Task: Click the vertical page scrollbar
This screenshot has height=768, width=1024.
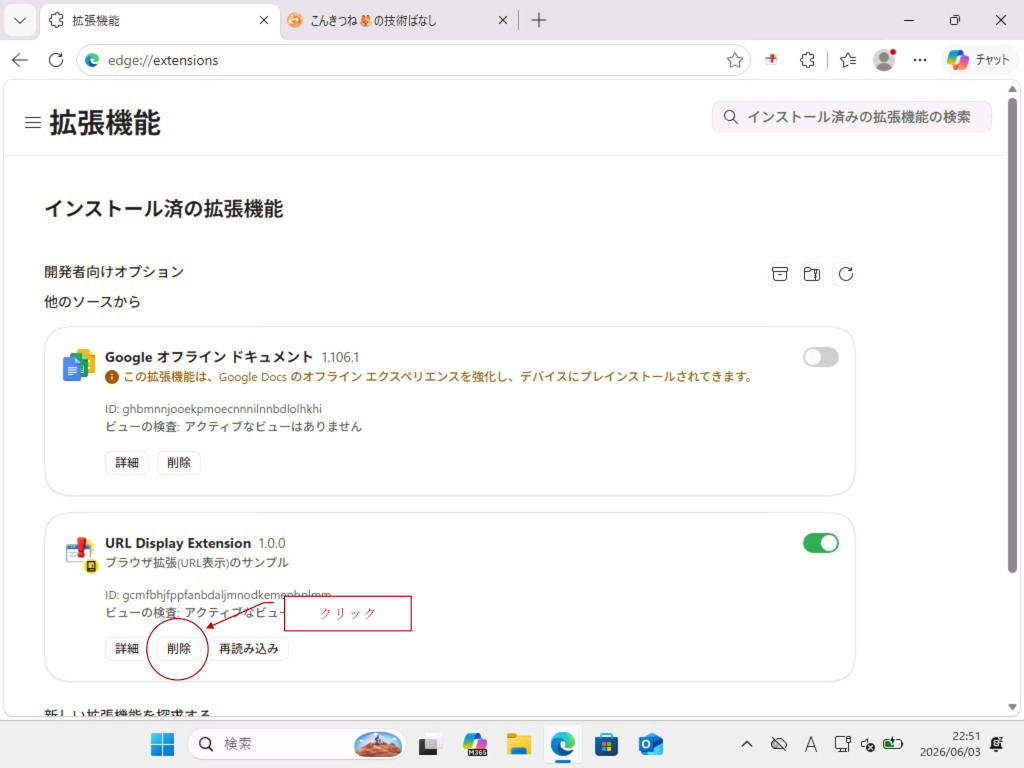Action: (1012, 336)
